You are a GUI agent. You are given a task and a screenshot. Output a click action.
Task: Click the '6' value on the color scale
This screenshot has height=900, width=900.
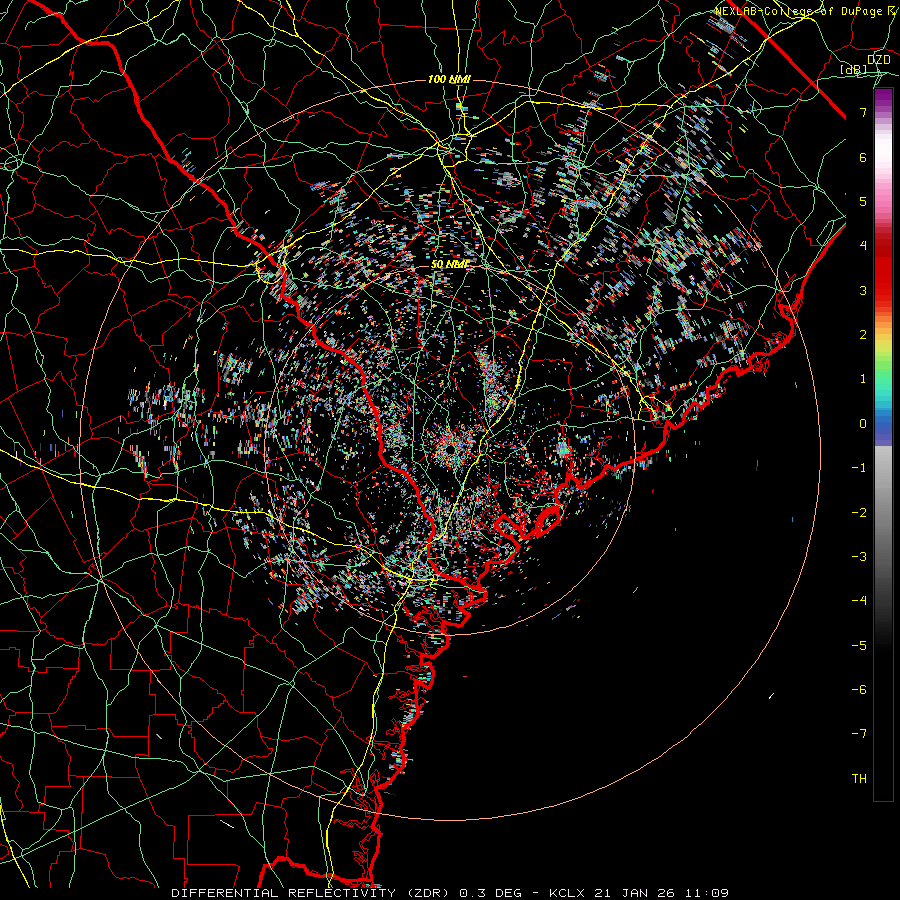[x=863, y=157]
